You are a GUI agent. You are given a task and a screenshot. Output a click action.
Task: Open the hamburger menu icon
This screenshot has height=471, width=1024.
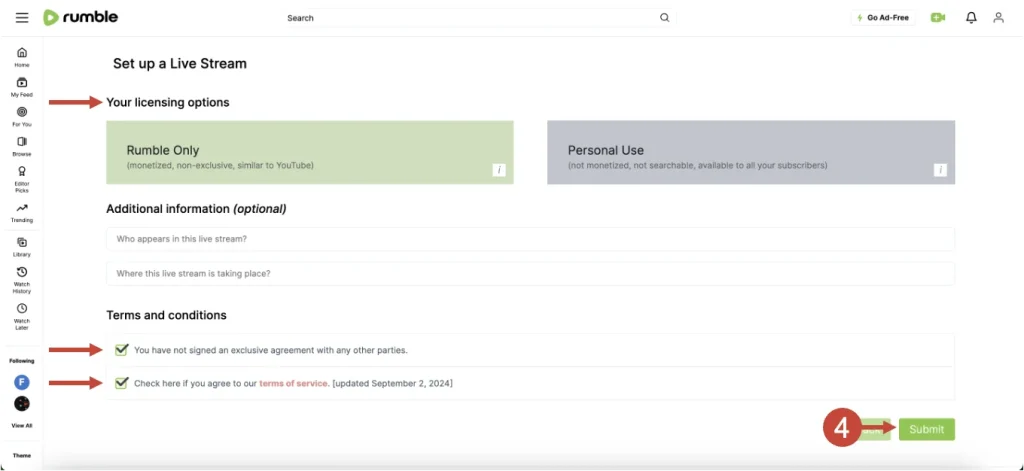point(22,18)
